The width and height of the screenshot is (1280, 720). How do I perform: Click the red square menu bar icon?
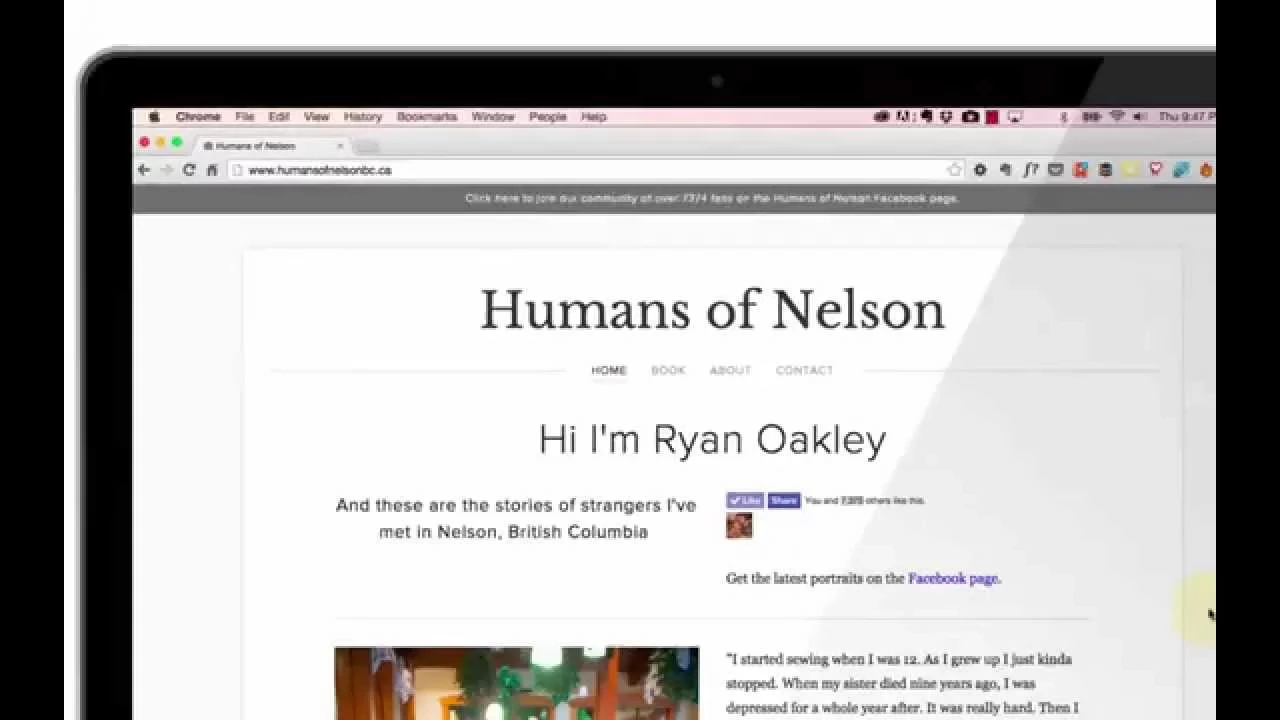(992, 117)
